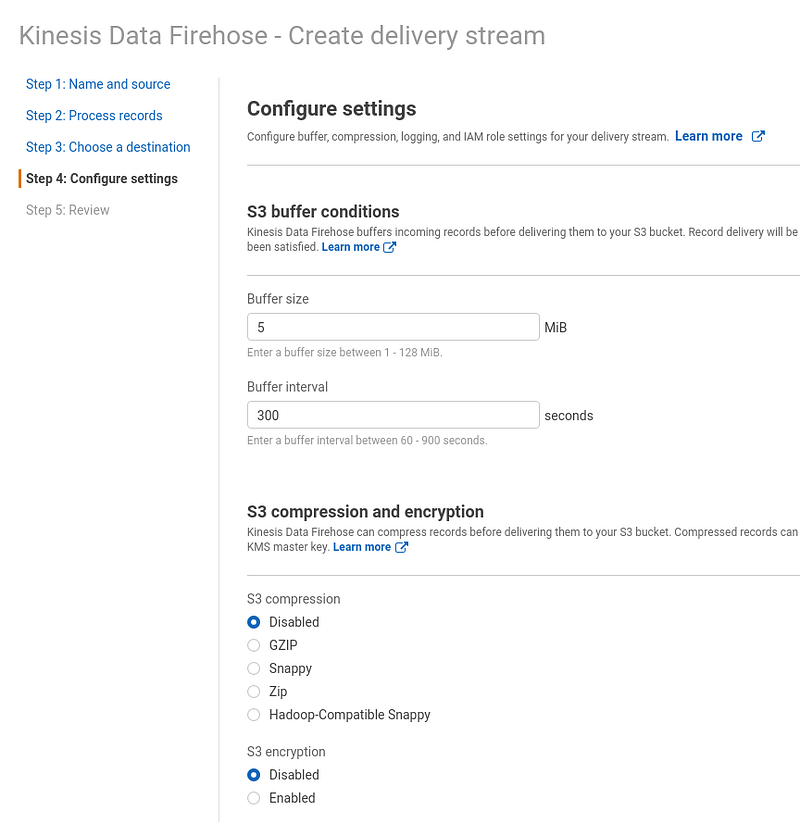Image resolution: width=800 pixels, height=822 pixels.
Task: Click the Buffer interval input field
Action: 393,415
